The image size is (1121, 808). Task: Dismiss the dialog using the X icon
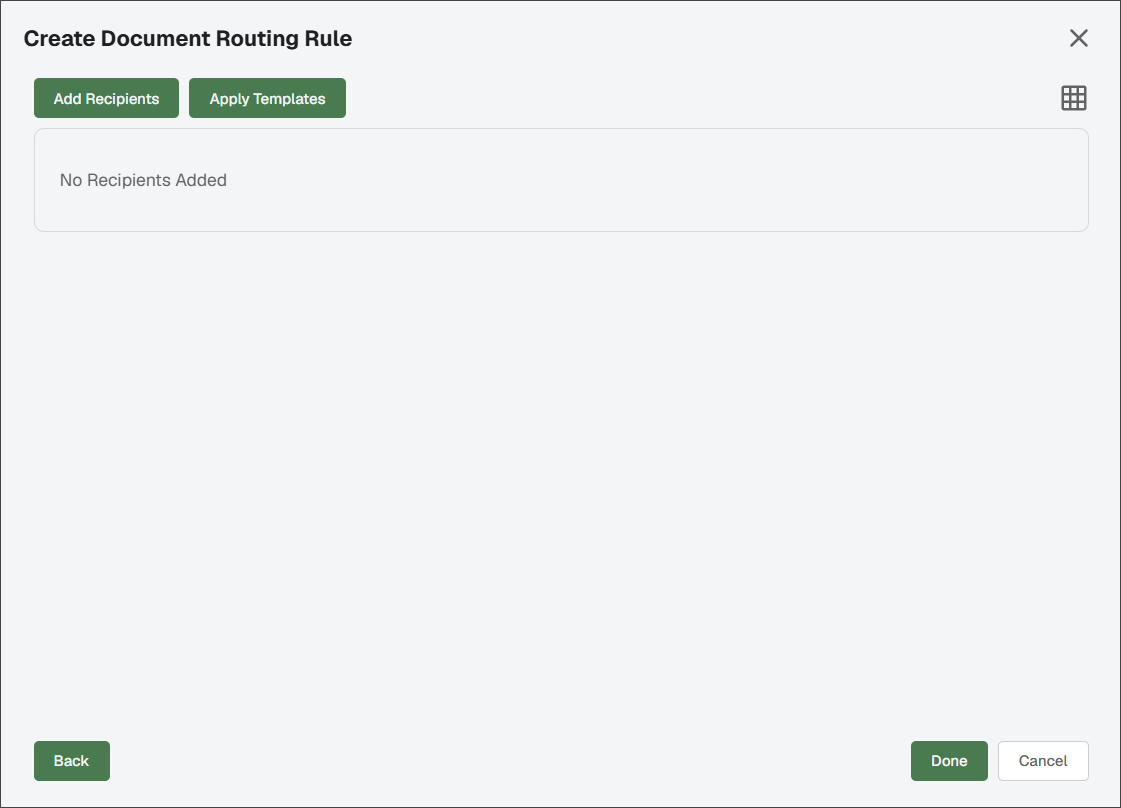[x=1079, y=38]
